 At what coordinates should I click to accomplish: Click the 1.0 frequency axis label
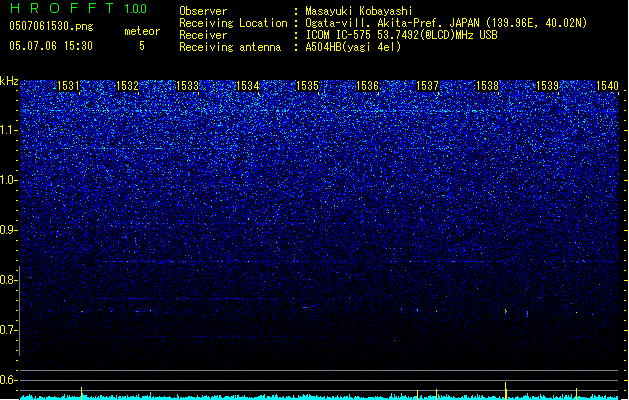click(x=8, y=180)
